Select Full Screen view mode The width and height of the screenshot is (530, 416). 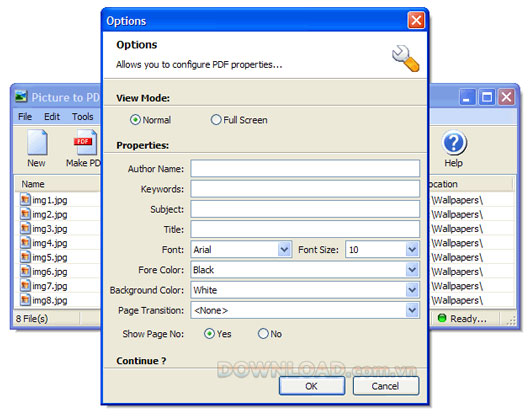click(x=216, y=120)
